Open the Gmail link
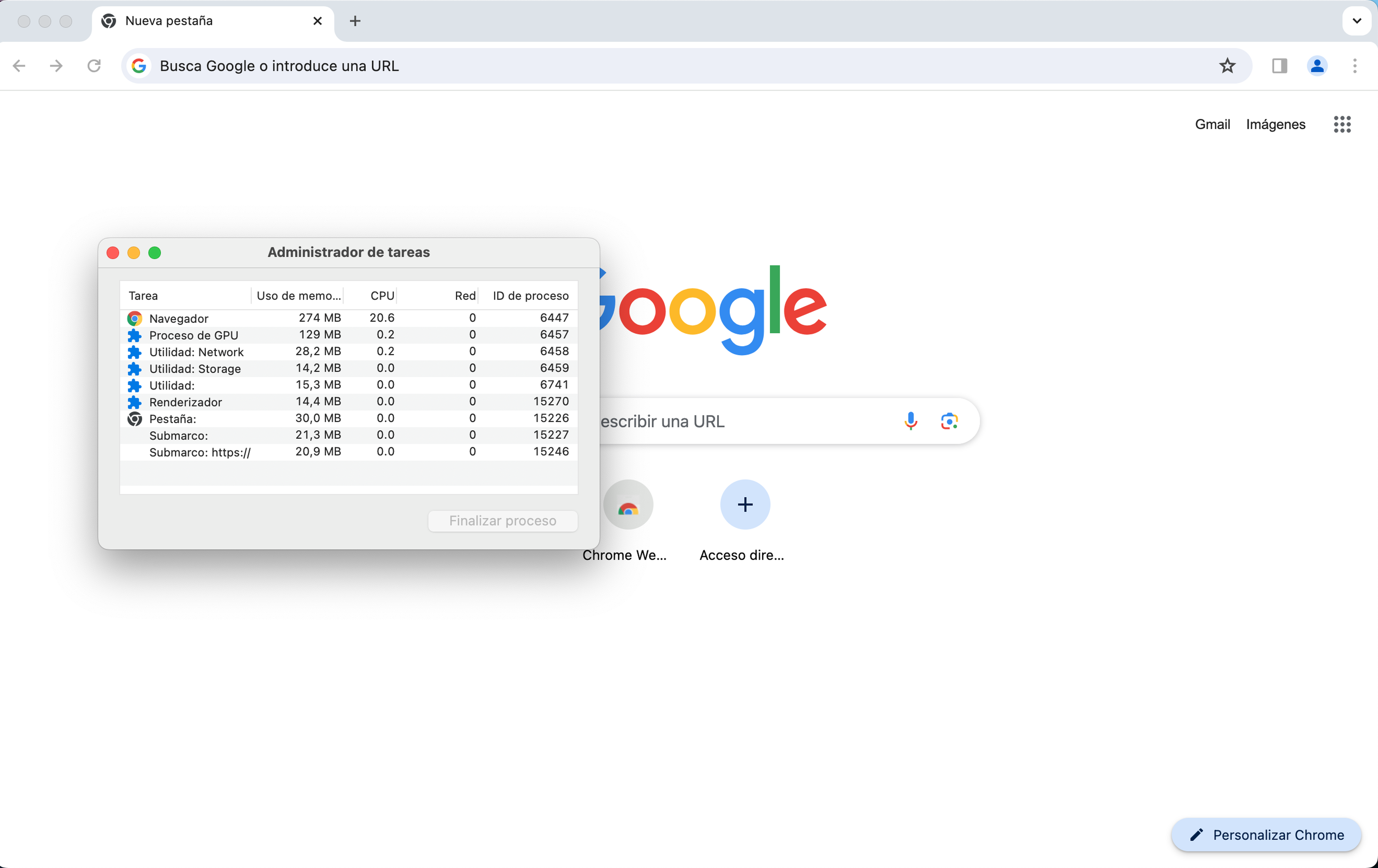The width and height of the screenshot is (1378, 868). click(x=1212, y=124)
